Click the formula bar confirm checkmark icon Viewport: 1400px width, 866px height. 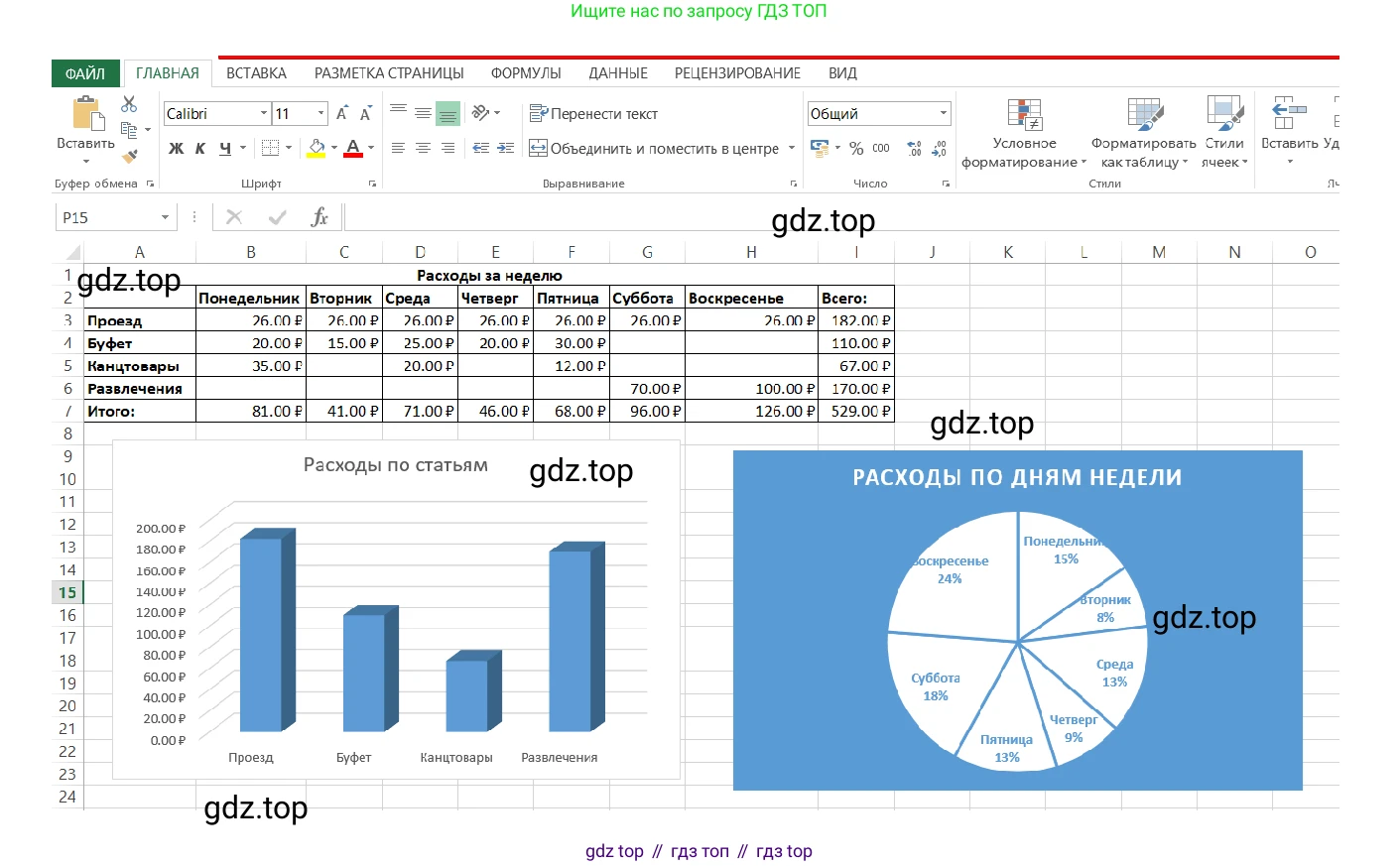click(x=278, y=217)
